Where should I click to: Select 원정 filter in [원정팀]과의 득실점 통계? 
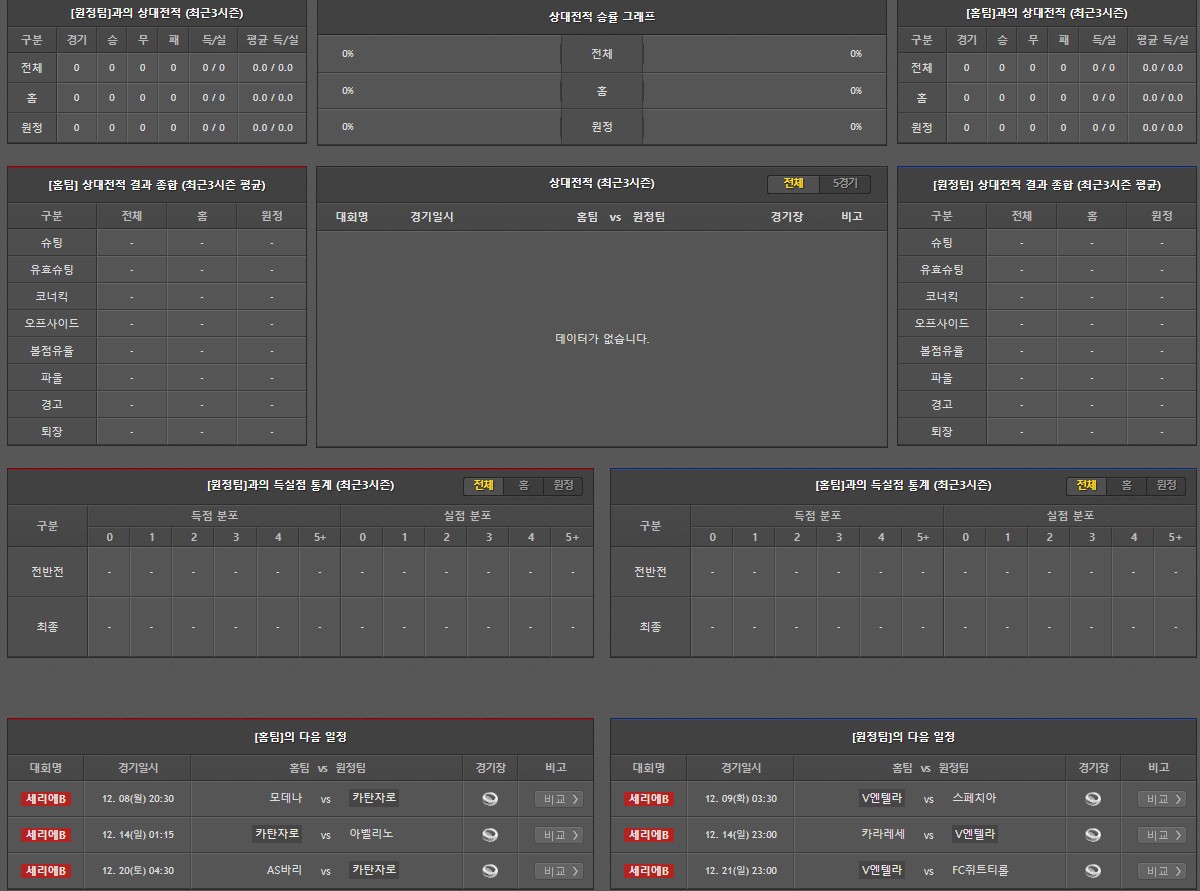coord(563,486)
